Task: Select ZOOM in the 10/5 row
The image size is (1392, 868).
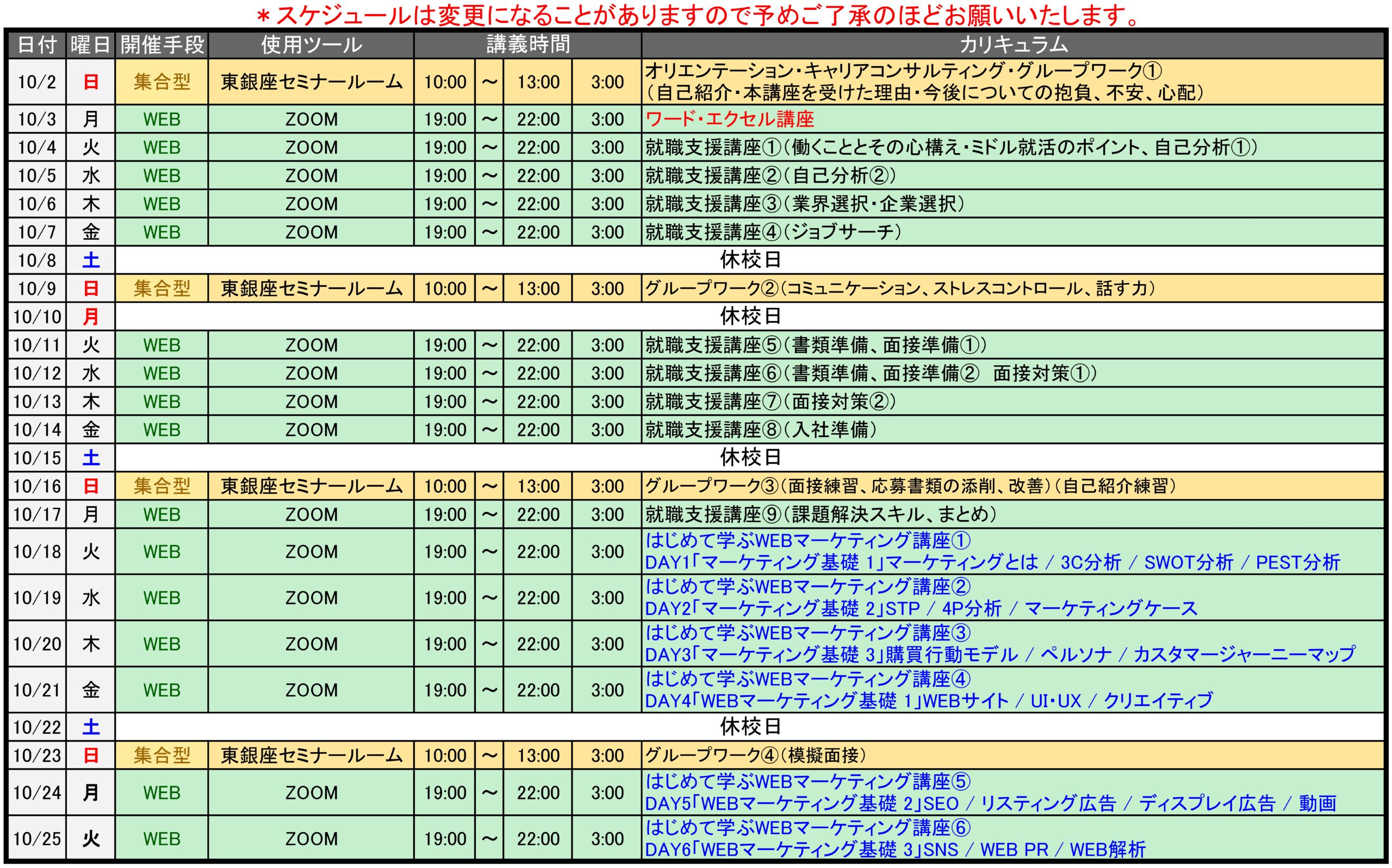Action: click(311, 176)
